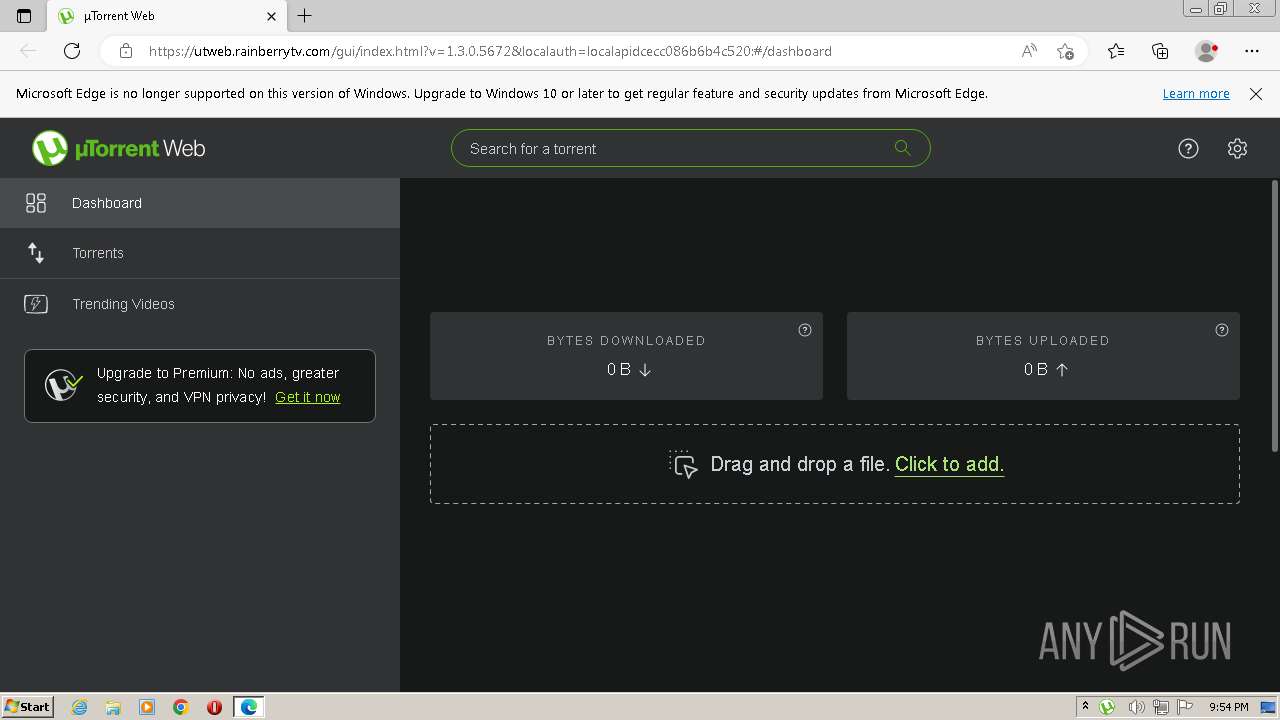Click Learn more in Edge notice
Screen dimensions: 1280x720
coord(1196,94)
